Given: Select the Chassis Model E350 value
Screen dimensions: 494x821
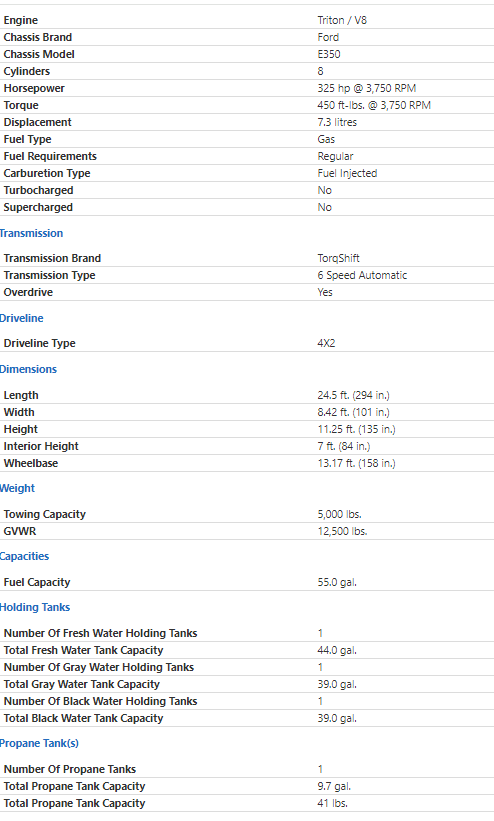Looking at the screenshot, I should 328,54.
